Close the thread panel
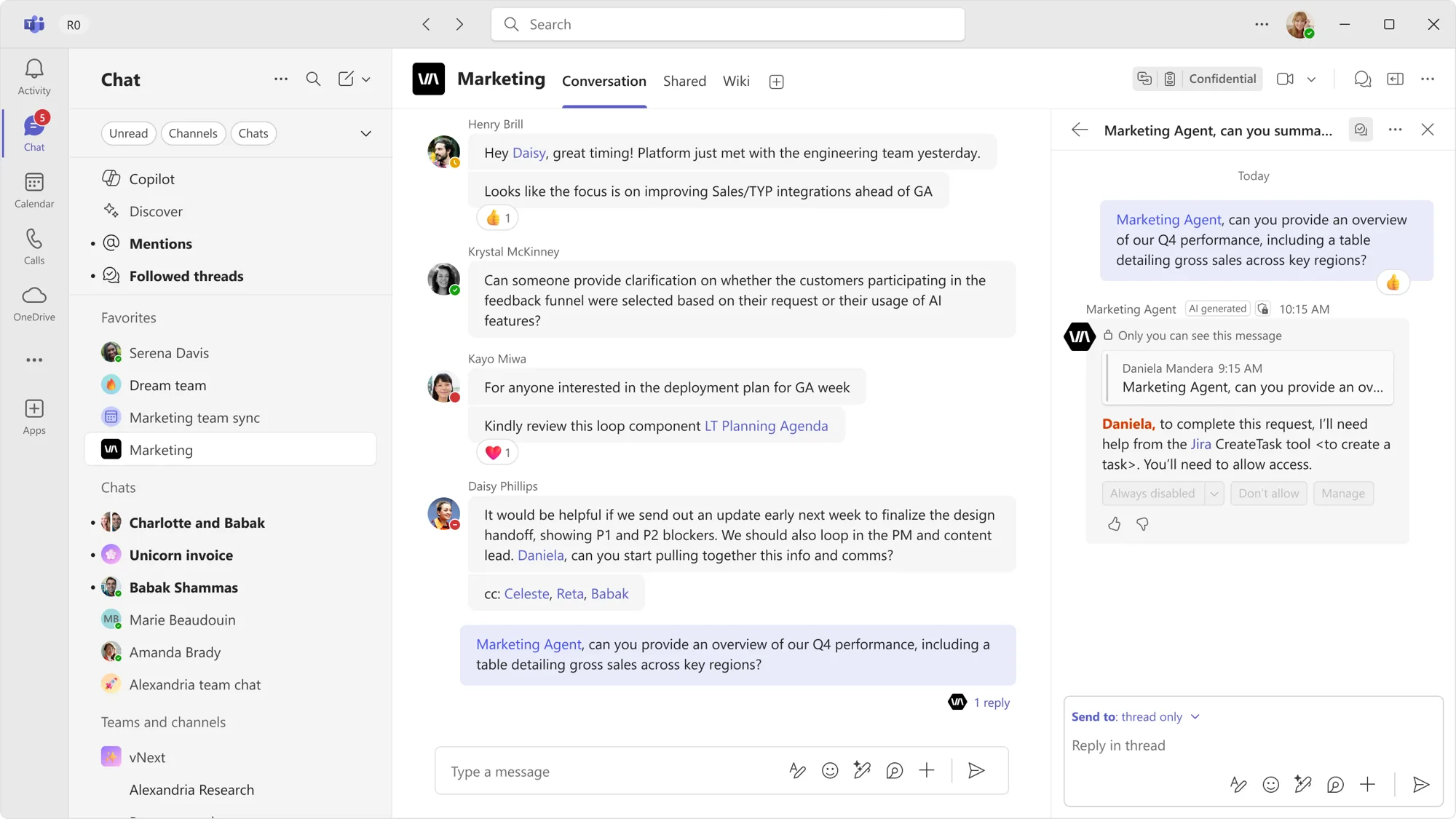Image resolution: width=1456 pixels, height=819 pixels. pyautogui.click(x=1428, y=130)
